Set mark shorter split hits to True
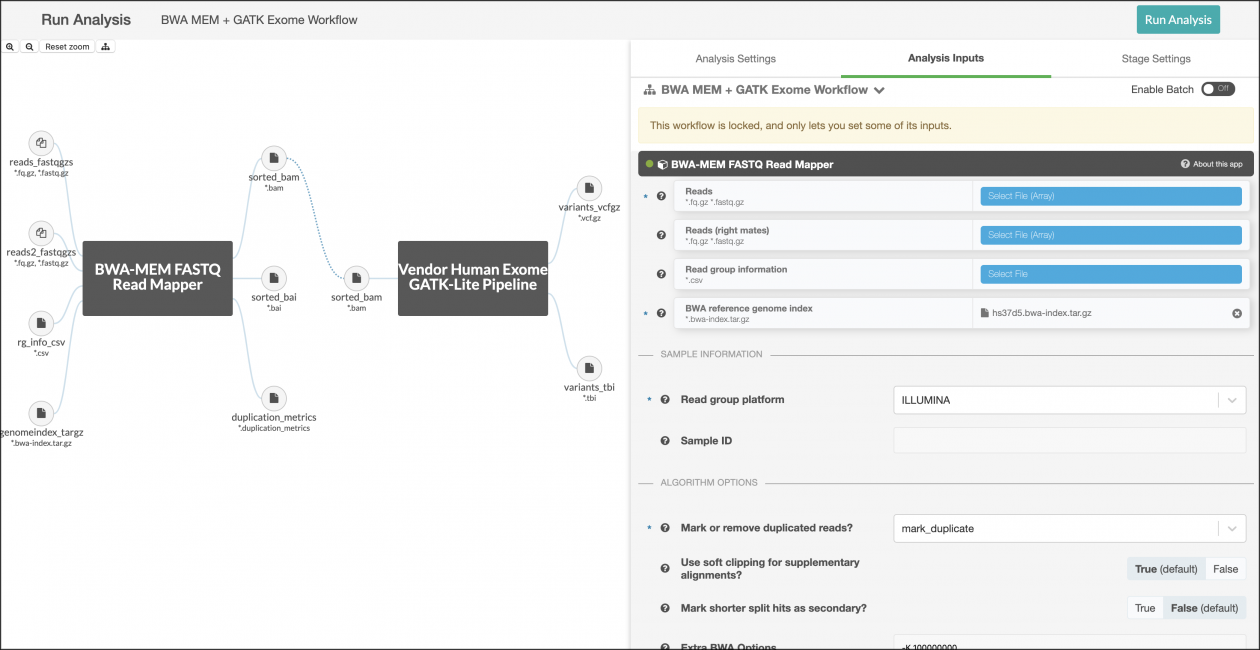This screenshot has width=1260, height=650. tap(1145, 608)
